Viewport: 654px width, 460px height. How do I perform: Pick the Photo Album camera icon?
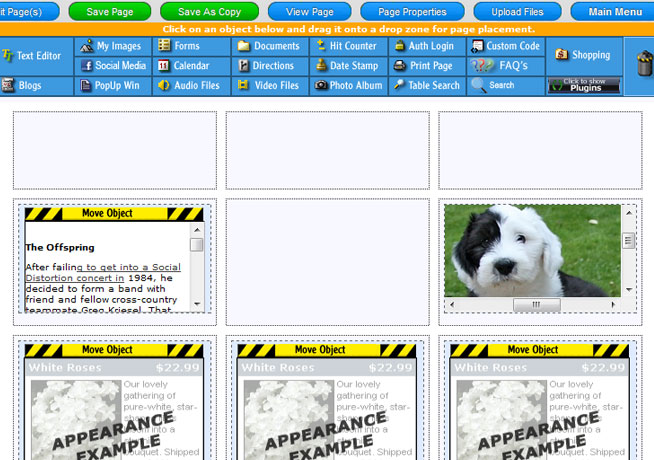point(321,86)
